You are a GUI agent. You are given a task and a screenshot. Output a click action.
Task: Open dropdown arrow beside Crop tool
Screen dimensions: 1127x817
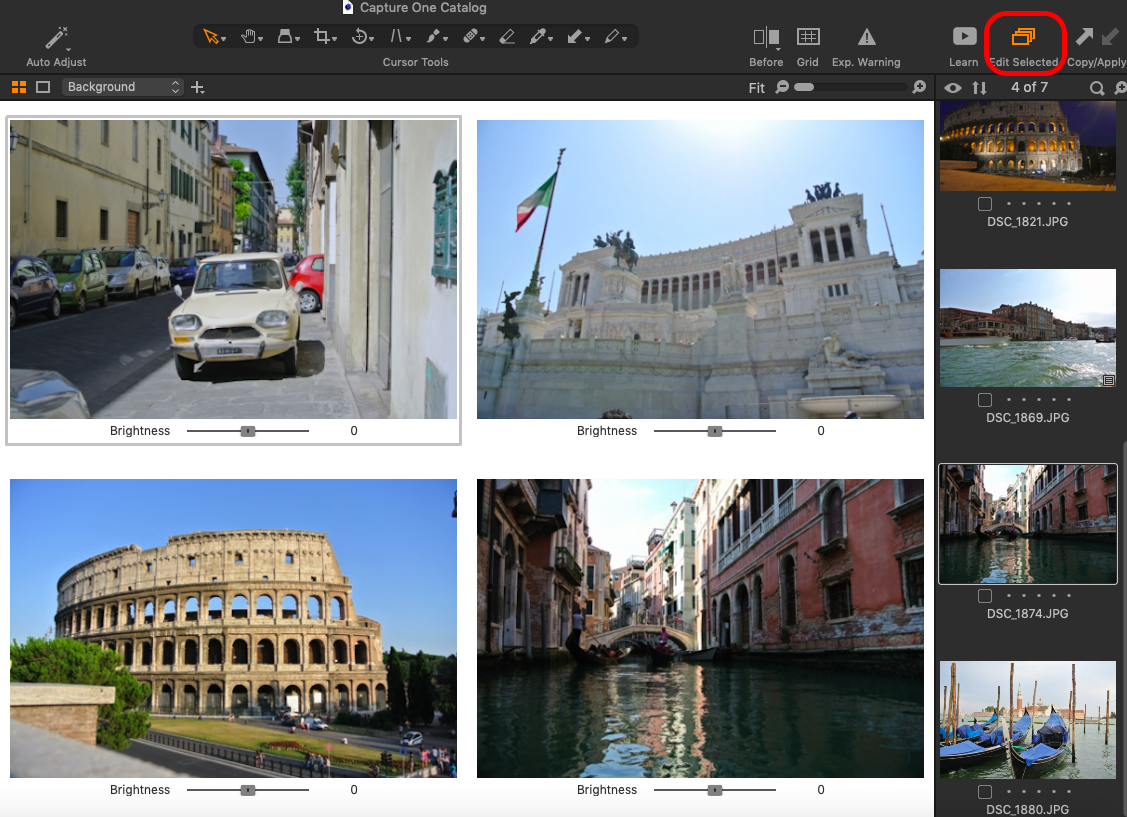coord(335,39)
